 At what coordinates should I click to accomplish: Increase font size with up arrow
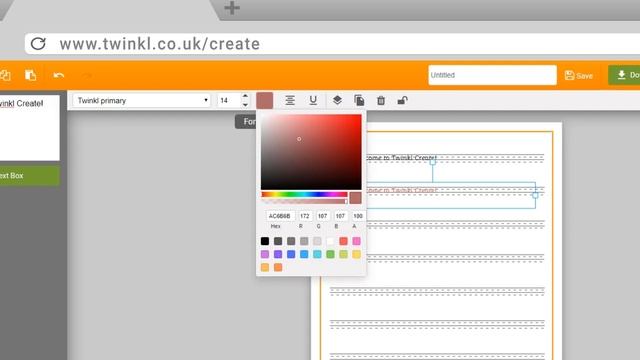245,97
